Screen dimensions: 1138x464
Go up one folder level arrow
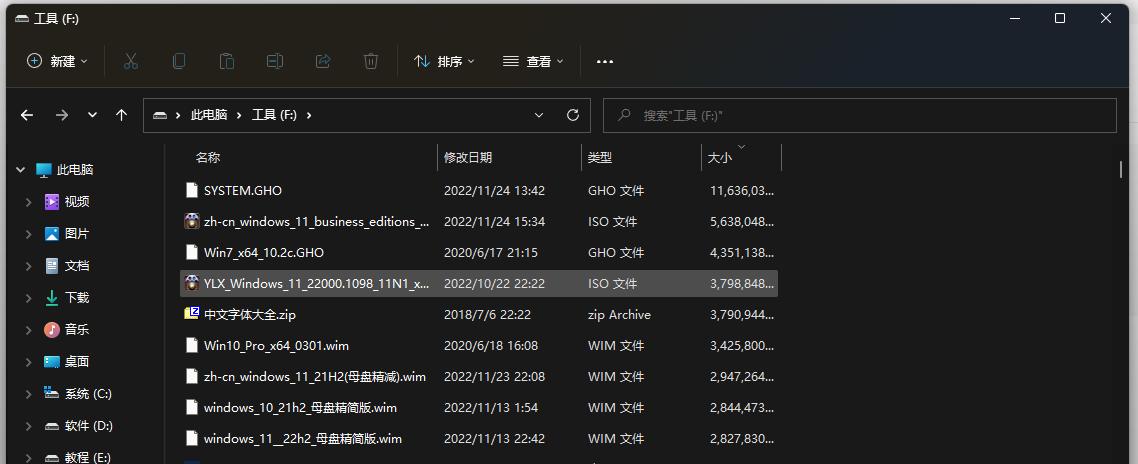(x=121, y=115)
